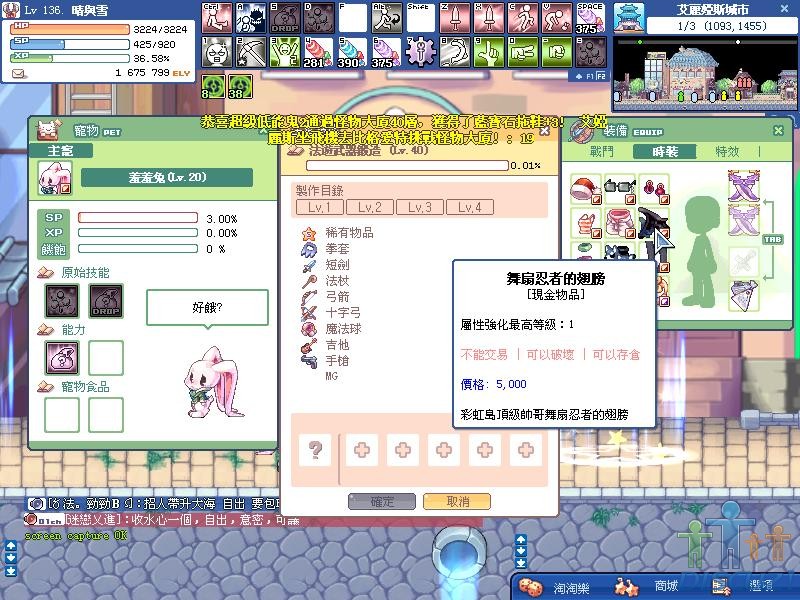Viewport: 800px width, 600px height.
Task: Click the pet's DROP skill icon
Action: [106, 300]
